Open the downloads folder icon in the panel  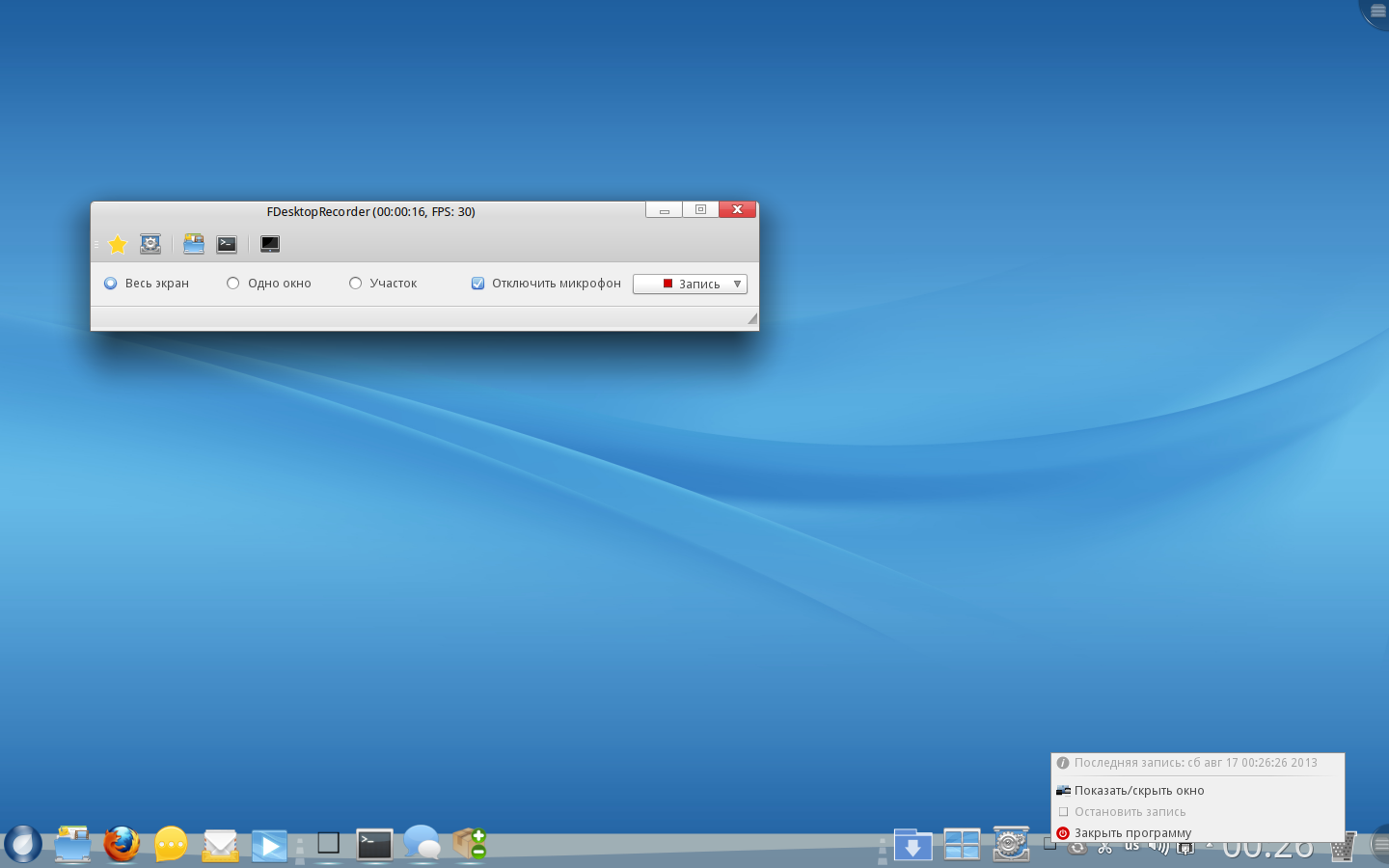tap(912, 846)
